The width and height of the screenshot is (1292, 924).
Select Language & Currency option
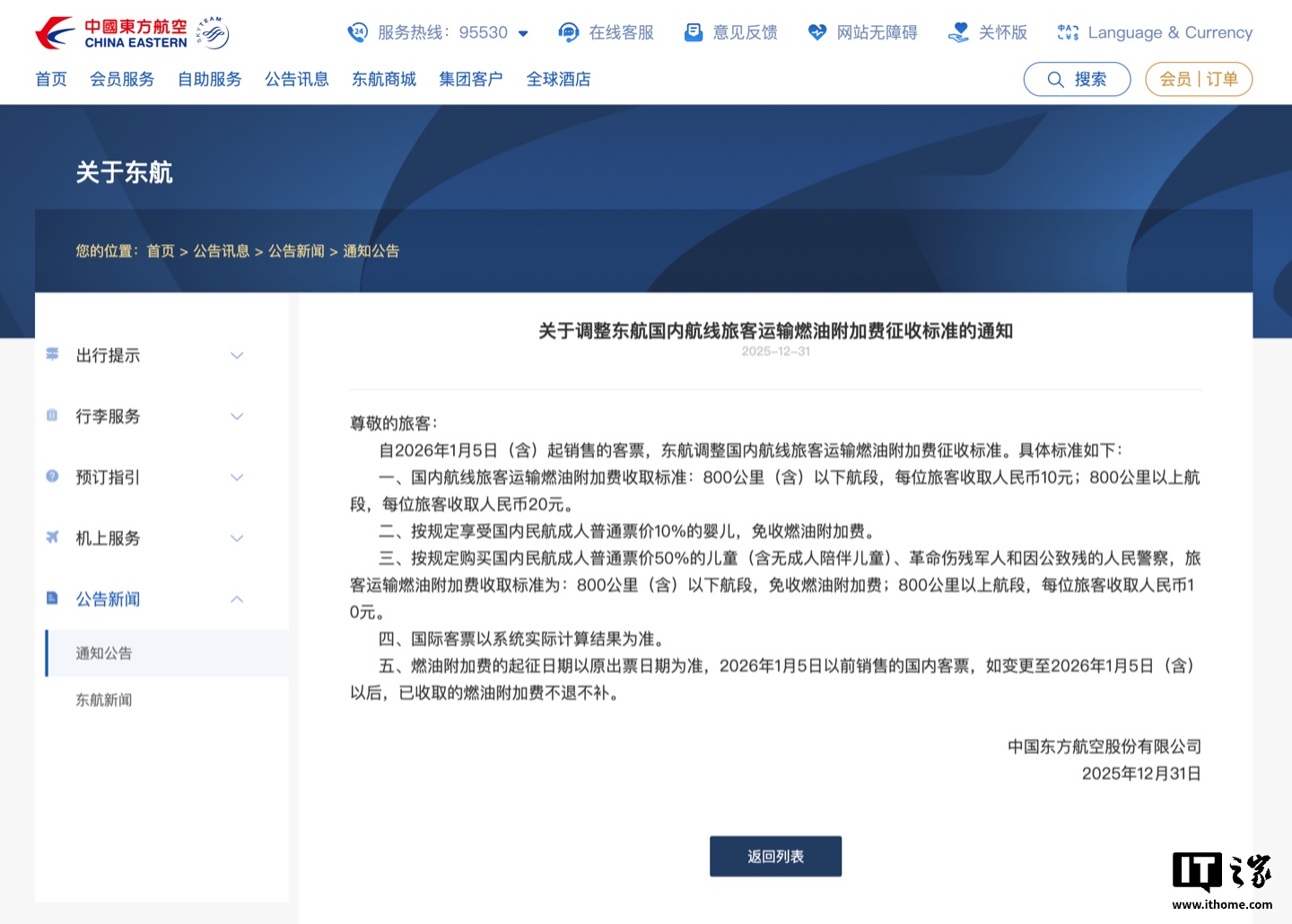coord(1169,32)
